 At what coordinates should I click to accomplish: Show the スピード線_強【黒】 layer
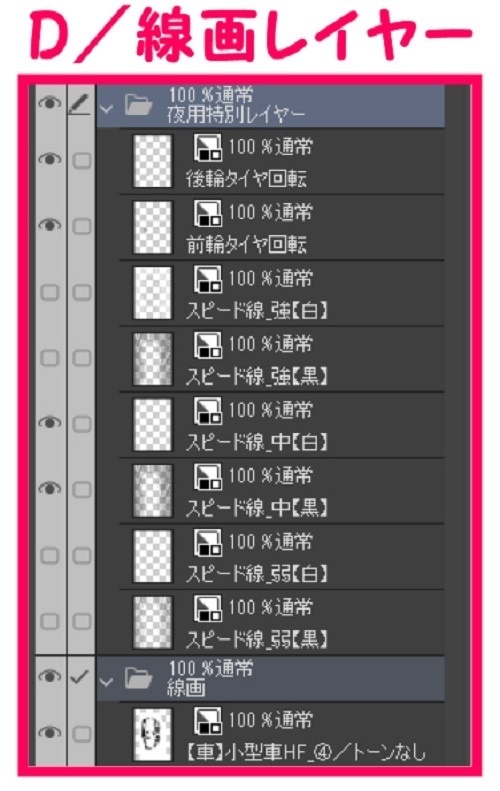[49, 358]
